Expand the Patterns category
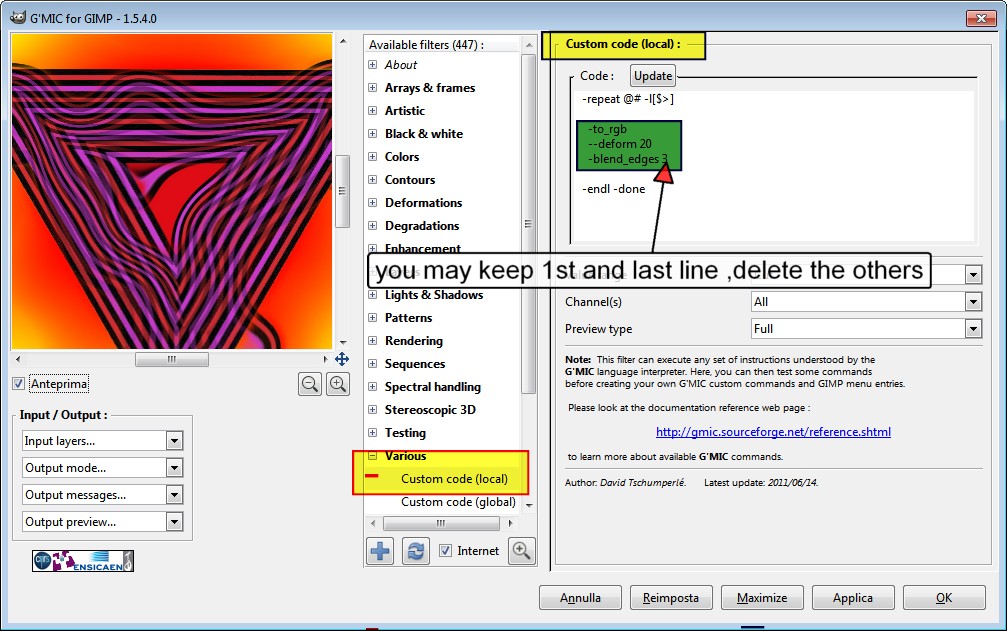This screenshot has height=631, width=1007. tap(372, 318)
